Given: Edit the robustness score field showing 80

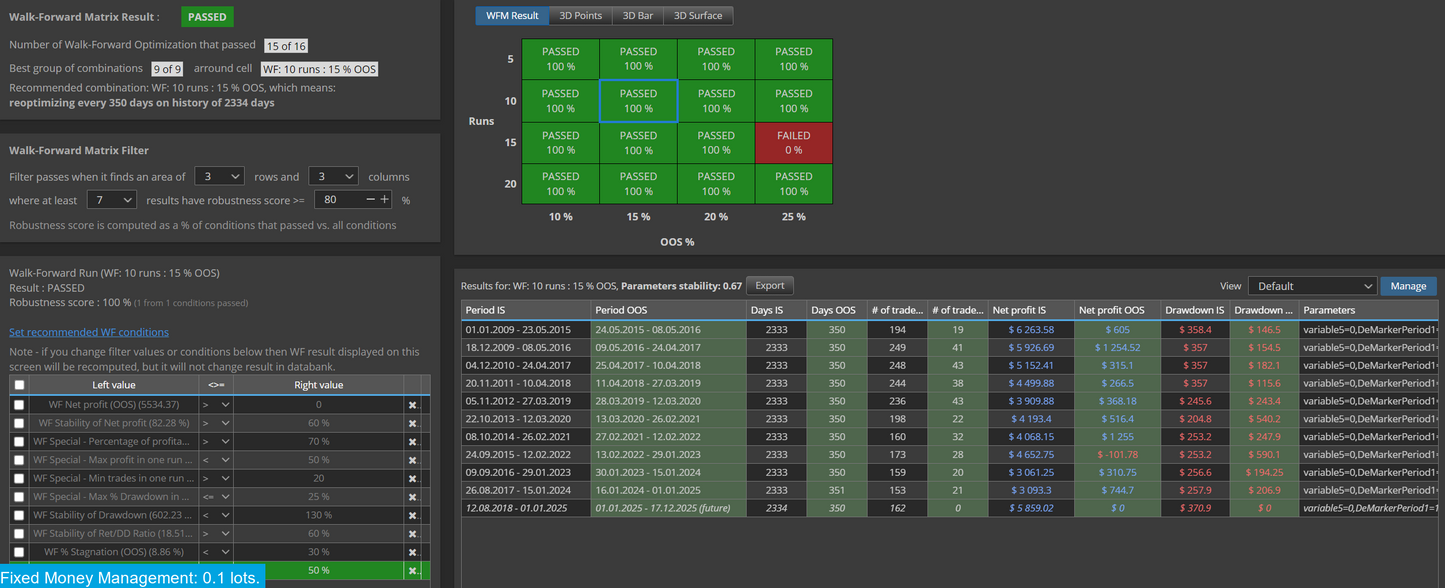Looking at the screenshot, I should click(x=339, y=200).
